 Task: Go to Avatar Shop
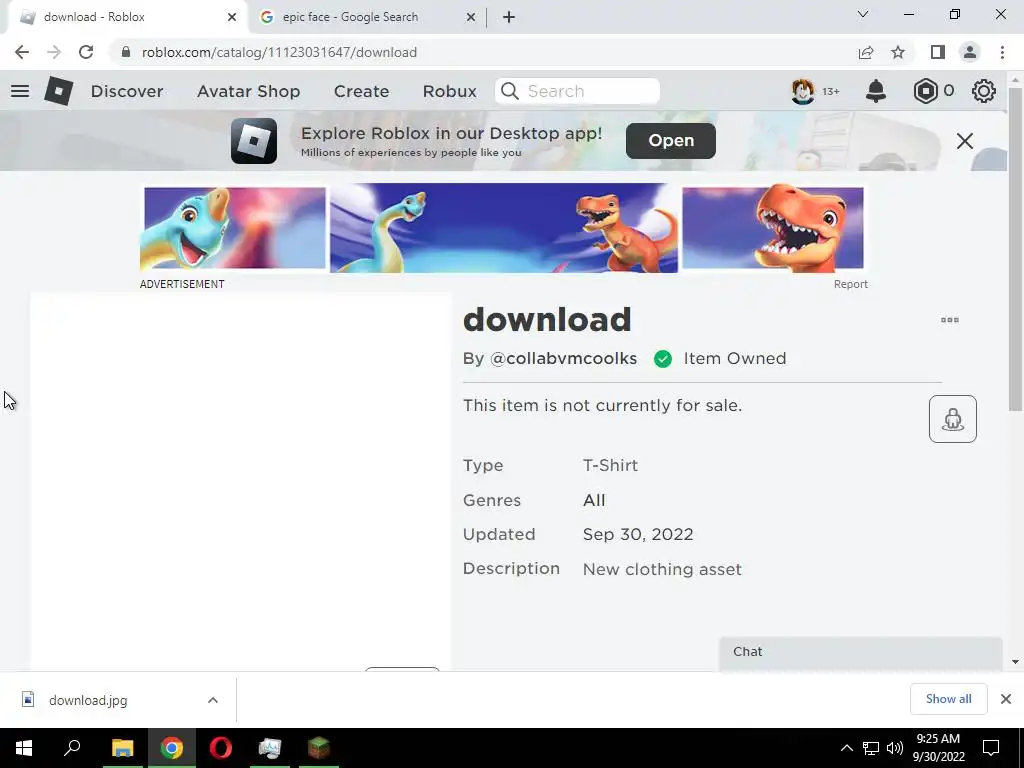pyautogui.click(x=248, y=91)
